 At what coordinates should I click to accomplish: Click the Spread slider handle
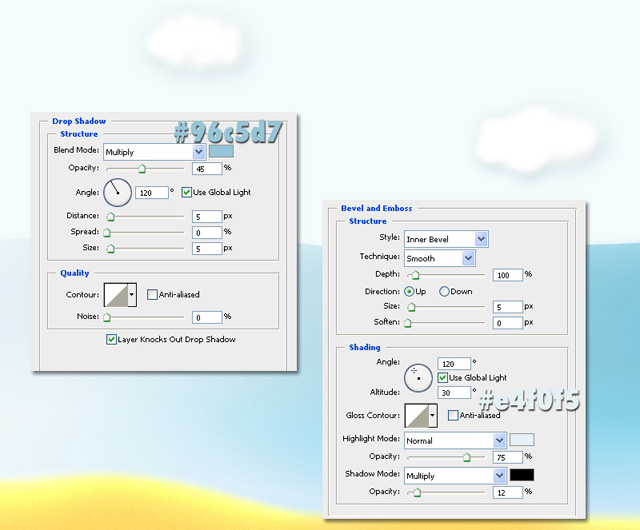[107, 233]
